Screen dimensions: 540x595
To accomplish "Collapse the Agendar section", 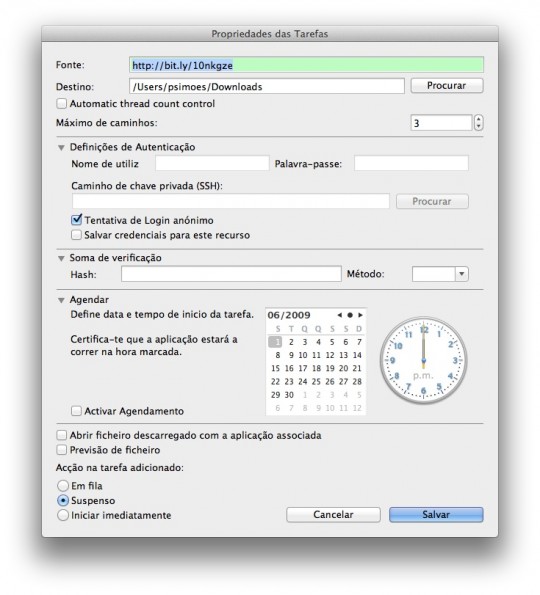I will (x=61, y=300).
